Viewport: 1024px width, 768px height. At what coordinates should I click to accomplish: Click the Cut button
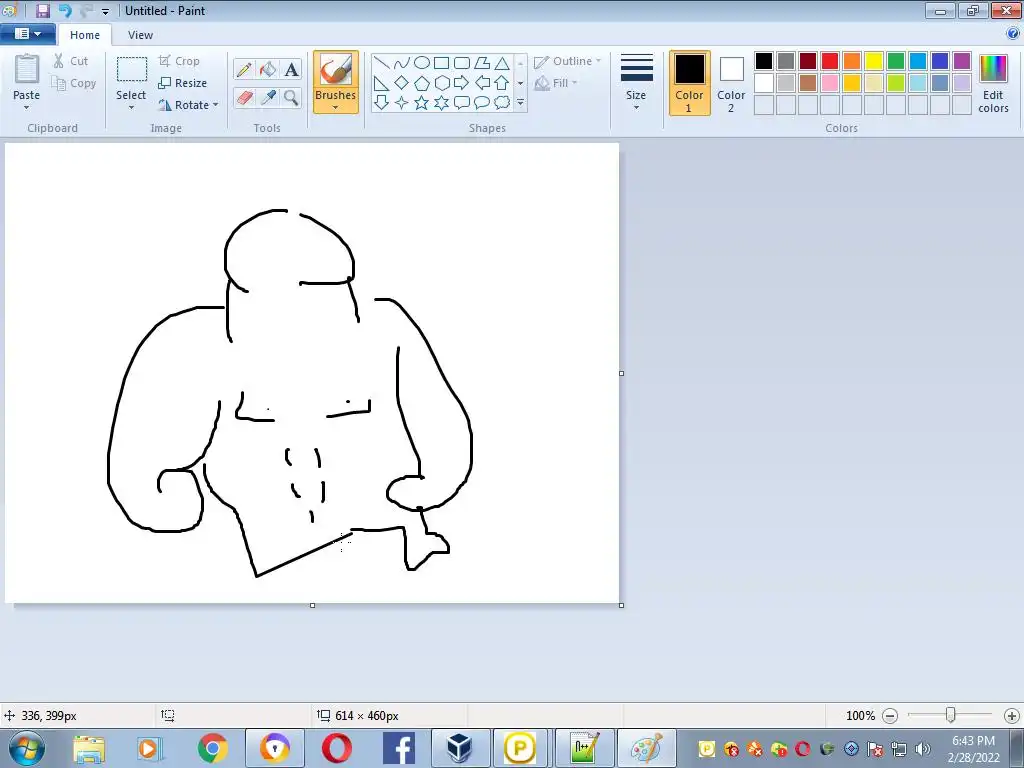[71, 61]
